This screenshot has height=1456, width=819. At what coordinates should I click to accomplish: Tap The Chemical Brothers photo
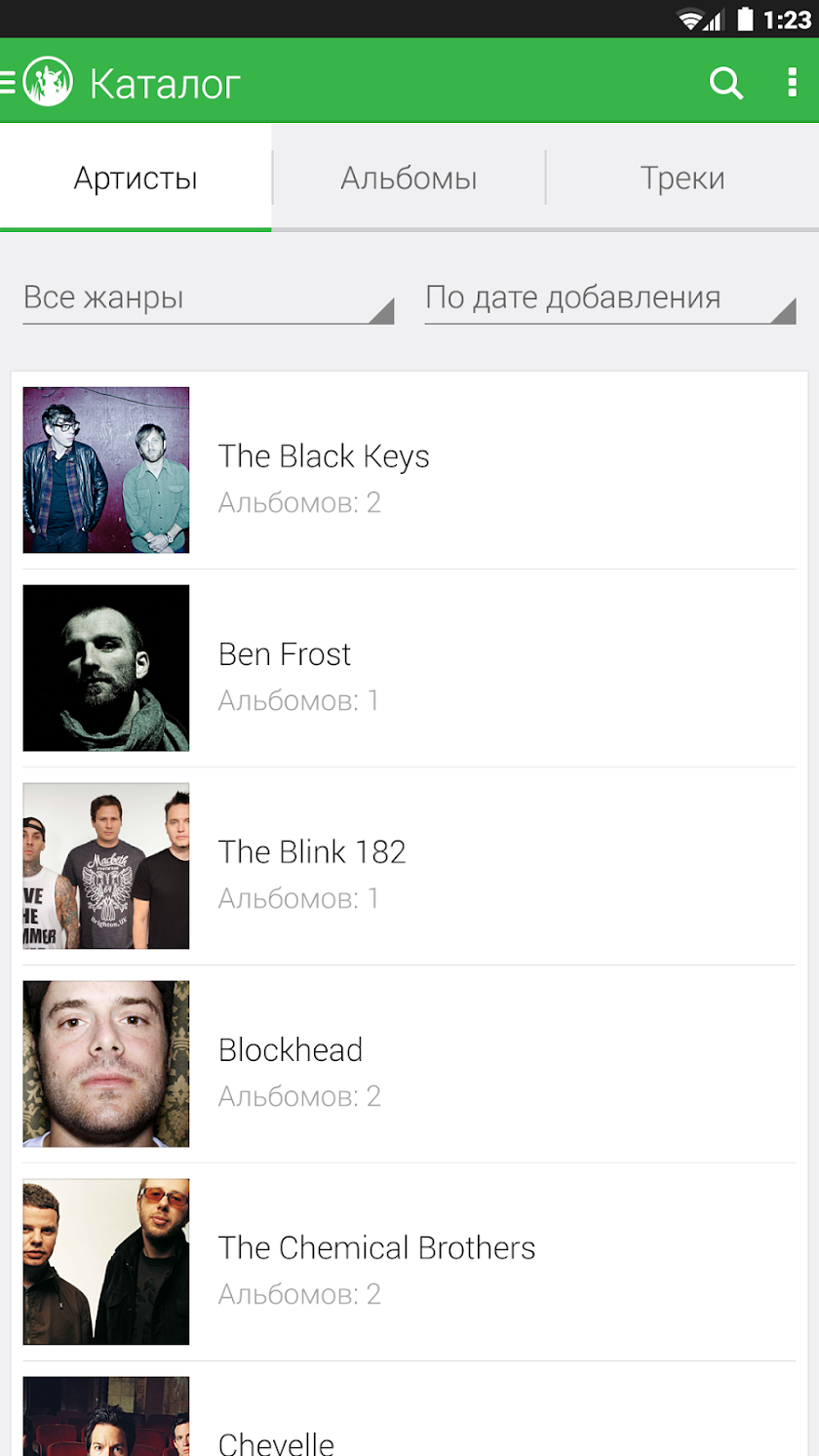point(106,1262)
